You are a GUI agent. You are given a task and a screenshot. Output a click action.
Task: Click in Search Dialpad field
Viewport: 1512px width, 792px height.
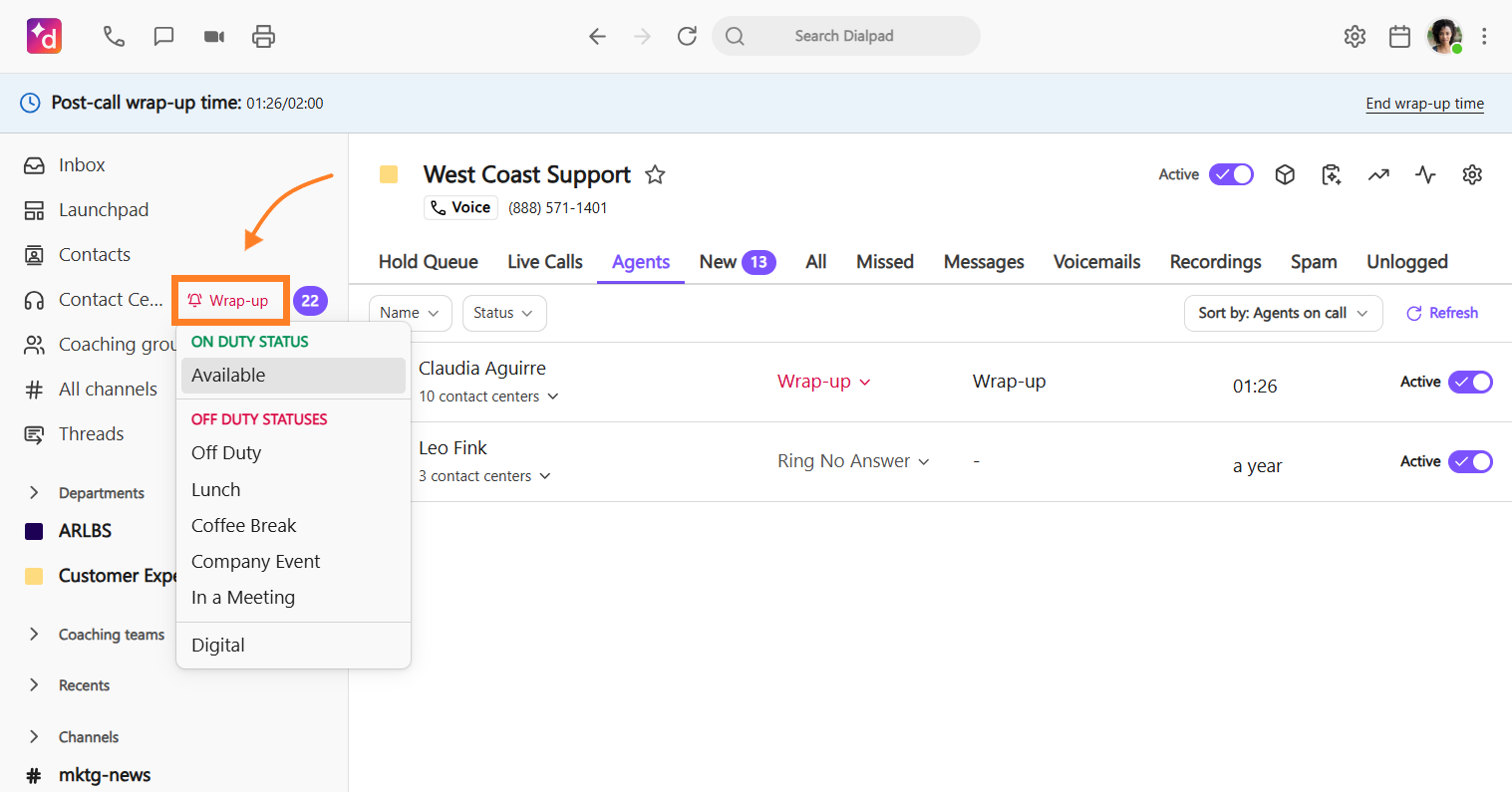click(x=846, y=36)
